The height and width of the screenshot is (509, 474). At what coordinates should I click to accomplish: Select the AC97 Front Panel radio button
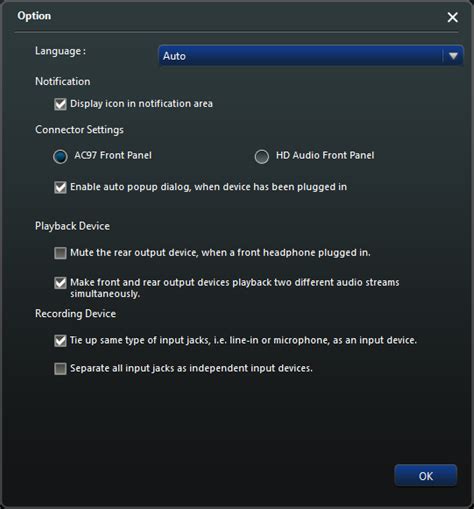pos(60,156)
